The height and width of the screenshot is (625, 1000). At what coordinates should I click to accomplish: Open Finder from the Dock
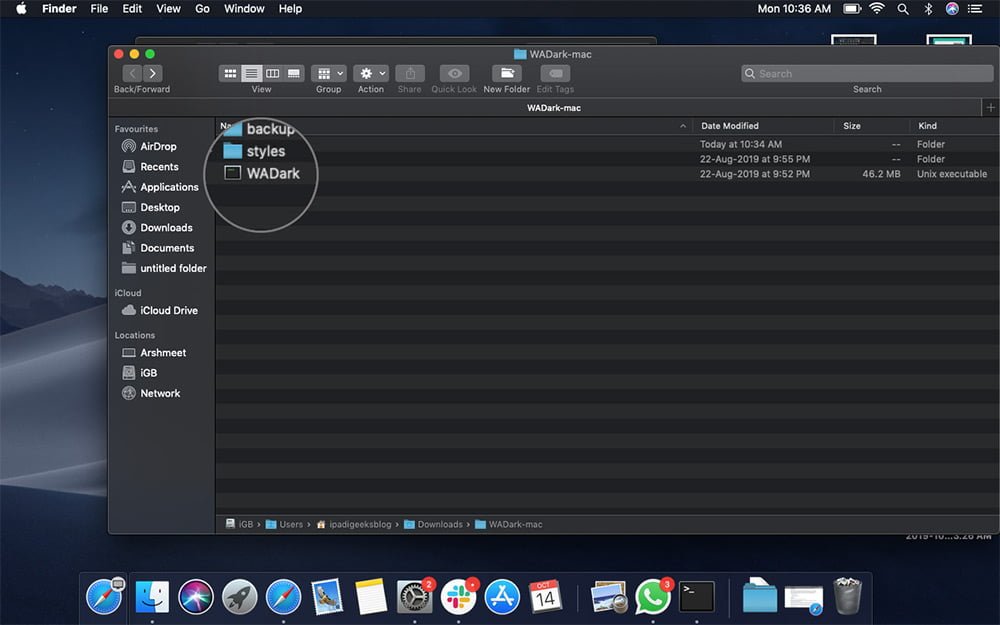(152, 598)
